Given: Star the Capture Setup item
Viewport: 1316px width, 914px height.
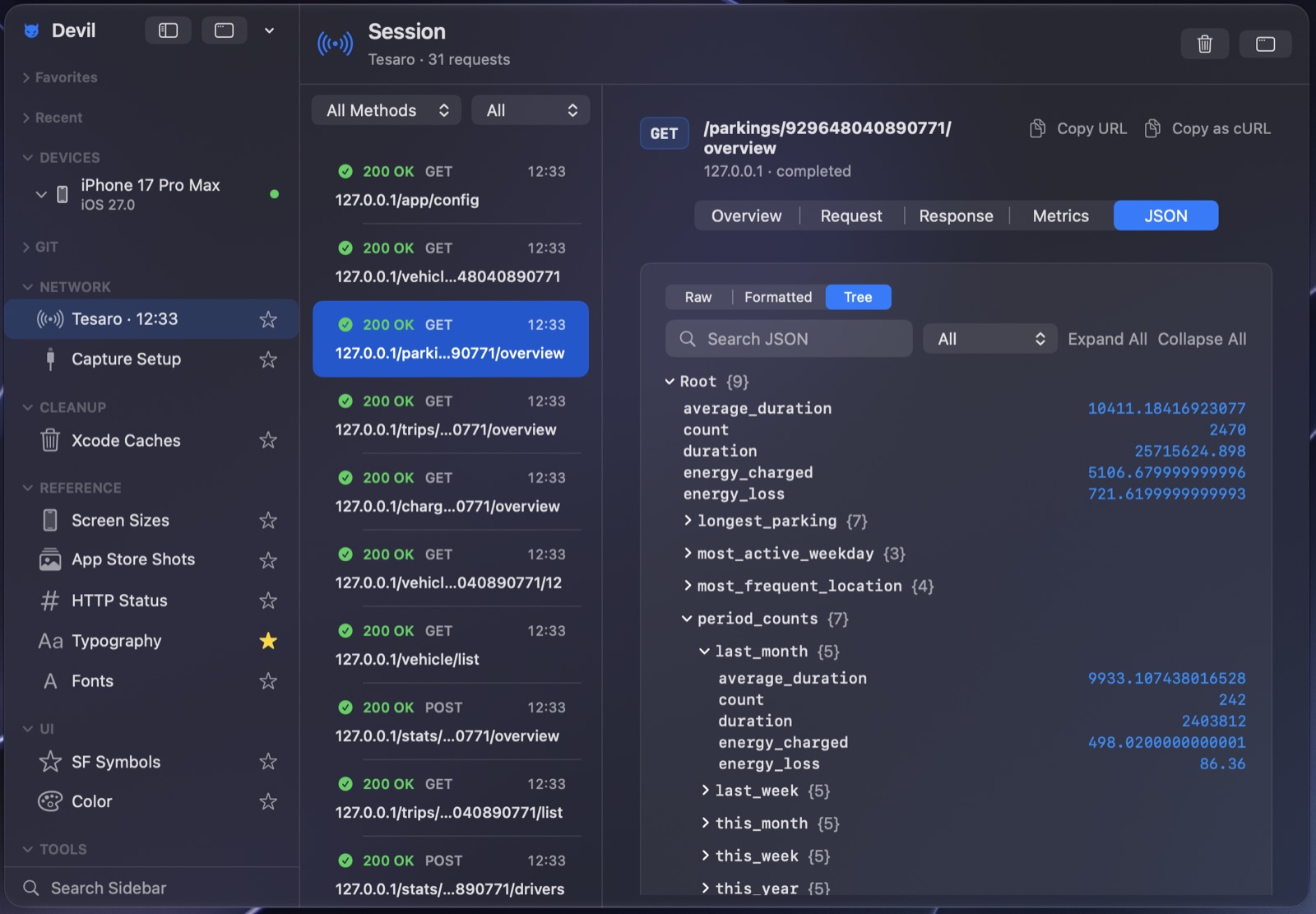Looking at the screenshot, I should pos(268,360).
